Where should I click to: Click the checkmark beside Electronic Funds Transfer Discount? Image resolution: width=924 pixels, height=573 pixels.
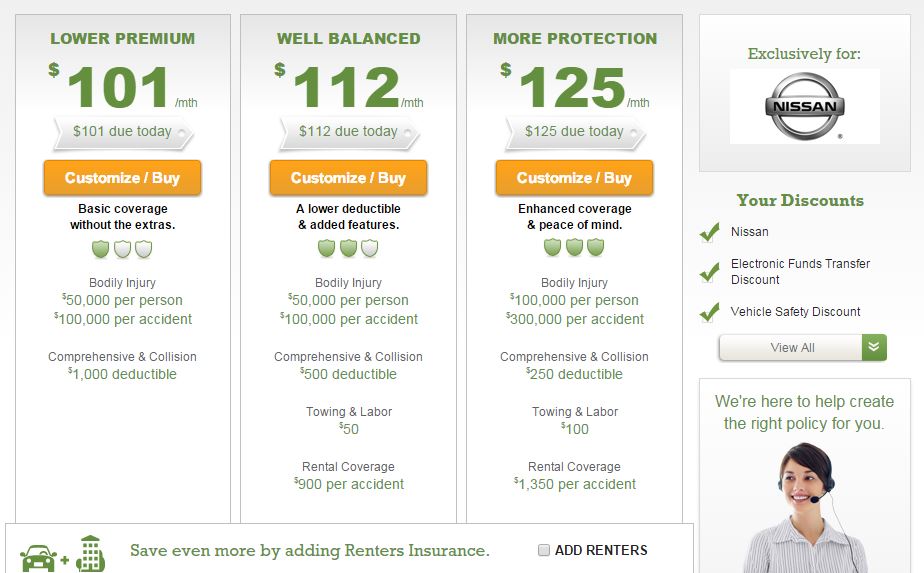tap(710, 272)
